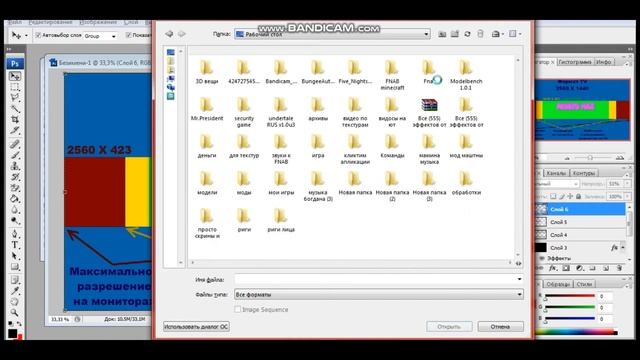Select the Rectangular Marquee tool
The image size is (640, 360).
tap(15, 87)
